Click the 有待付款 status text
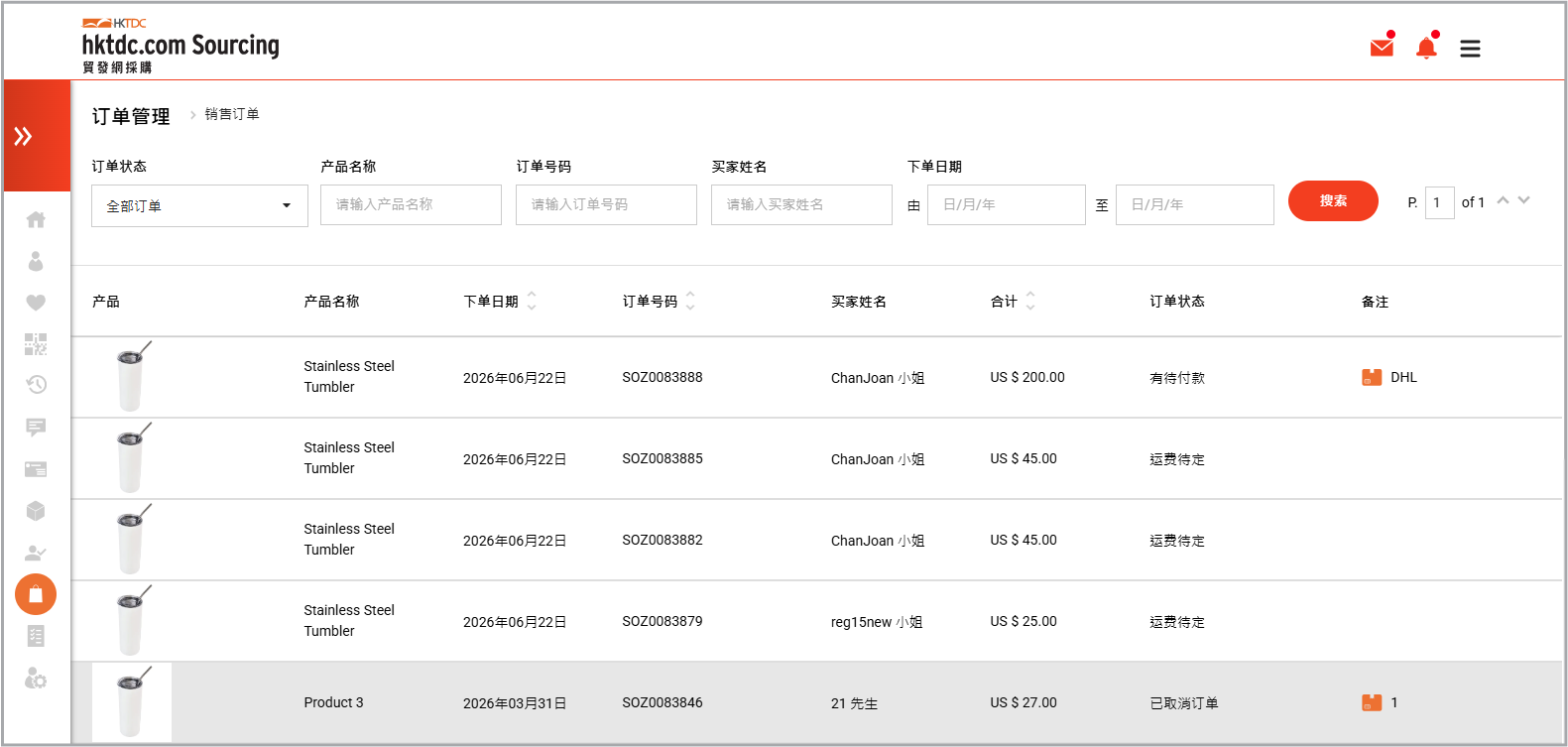1568x747 pixels. click(1177, 378)
